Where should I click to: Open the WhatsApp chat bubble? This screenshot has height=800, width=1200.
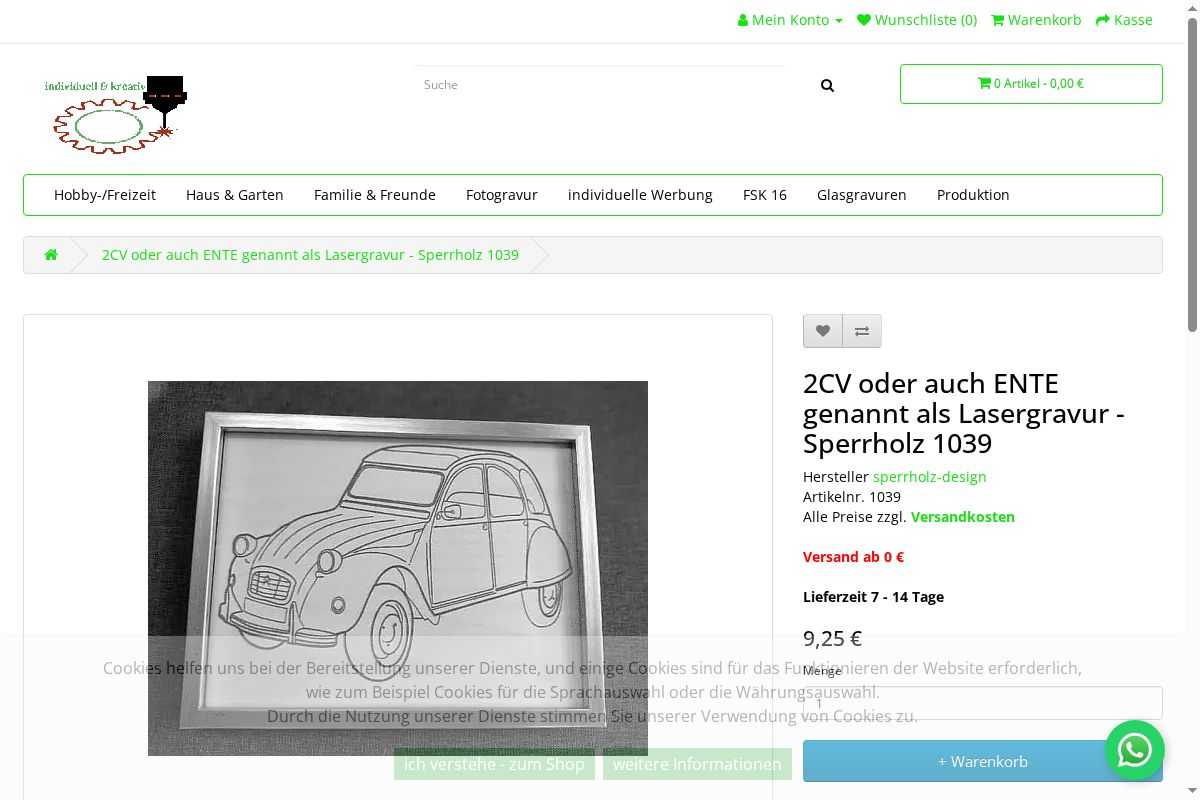click(x=1134, y=750)
